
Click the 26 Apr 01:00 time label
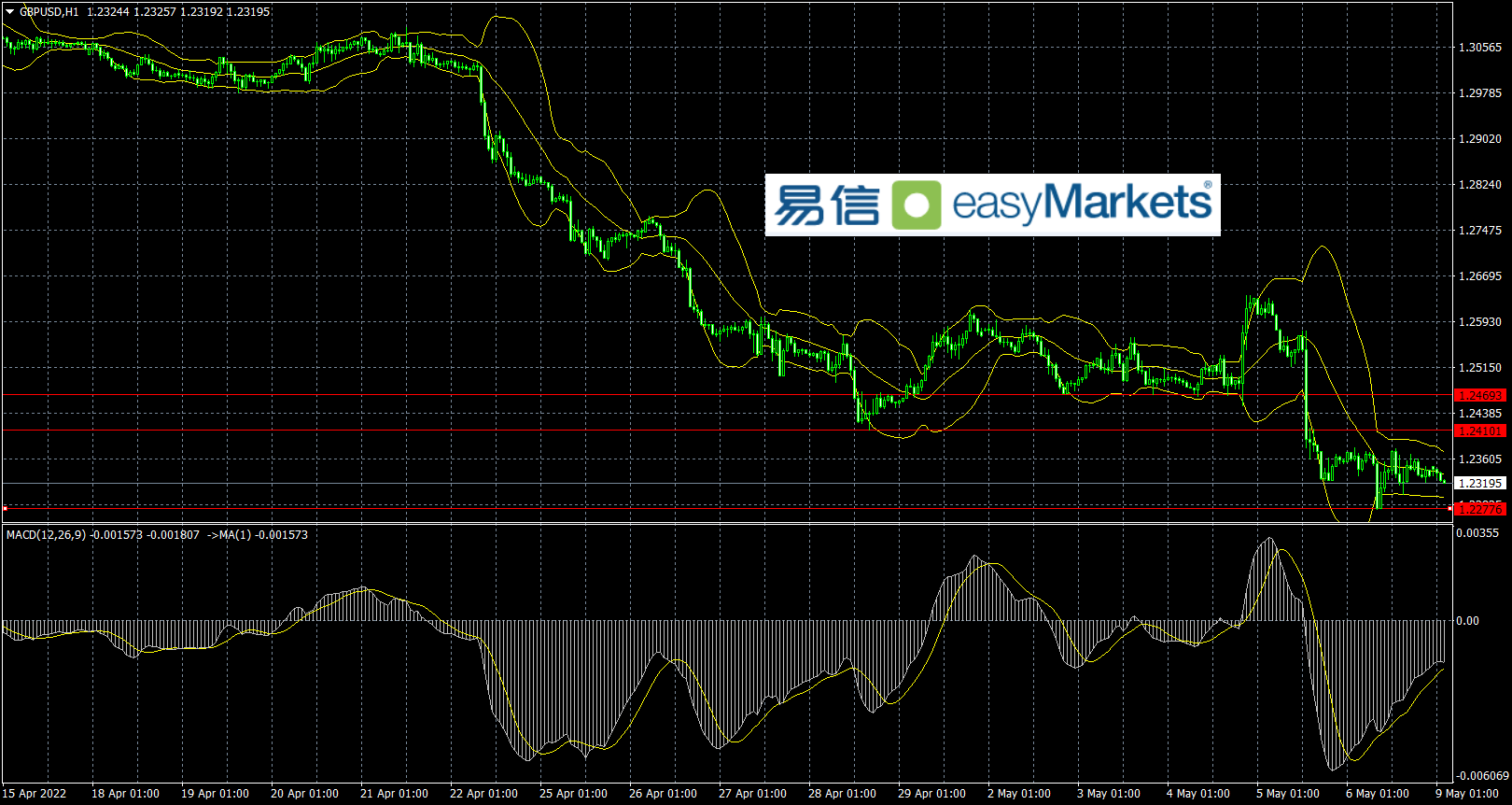(663, 794)
